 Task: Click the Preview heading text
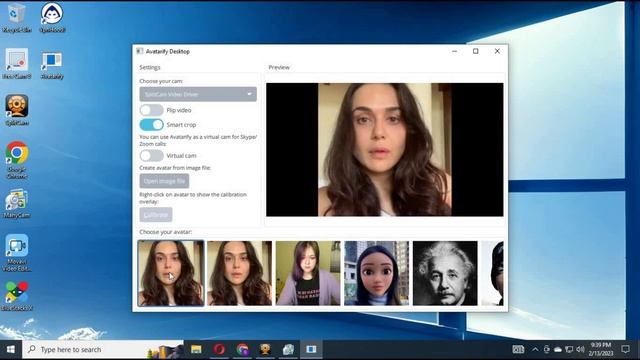pyautogui.click(x=279, y=67)
